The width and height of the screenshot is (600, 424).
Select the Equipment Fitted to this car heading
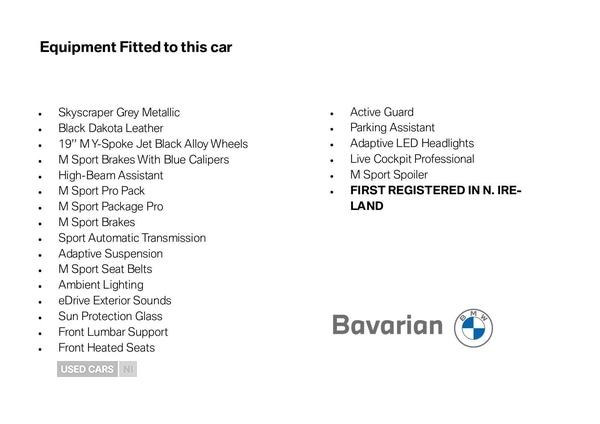pos(139,47)
